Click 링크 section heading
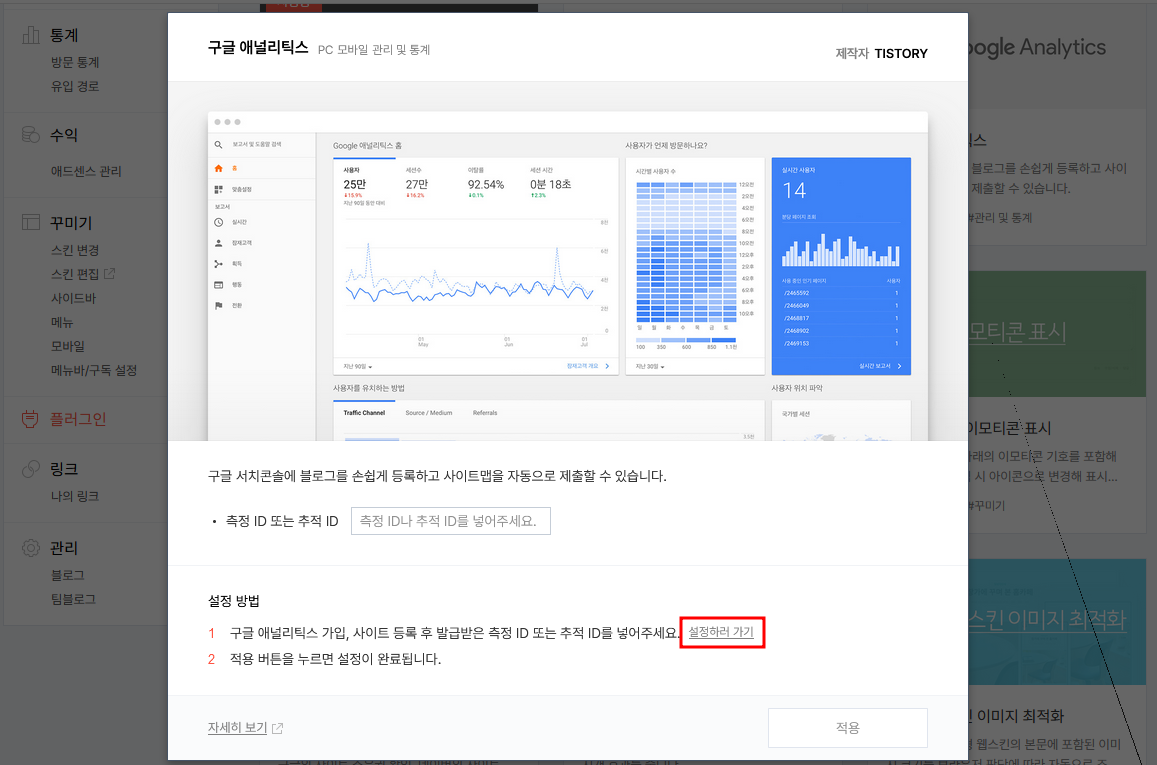Screen dimensions: 1157x765 [x=63, y=468]
